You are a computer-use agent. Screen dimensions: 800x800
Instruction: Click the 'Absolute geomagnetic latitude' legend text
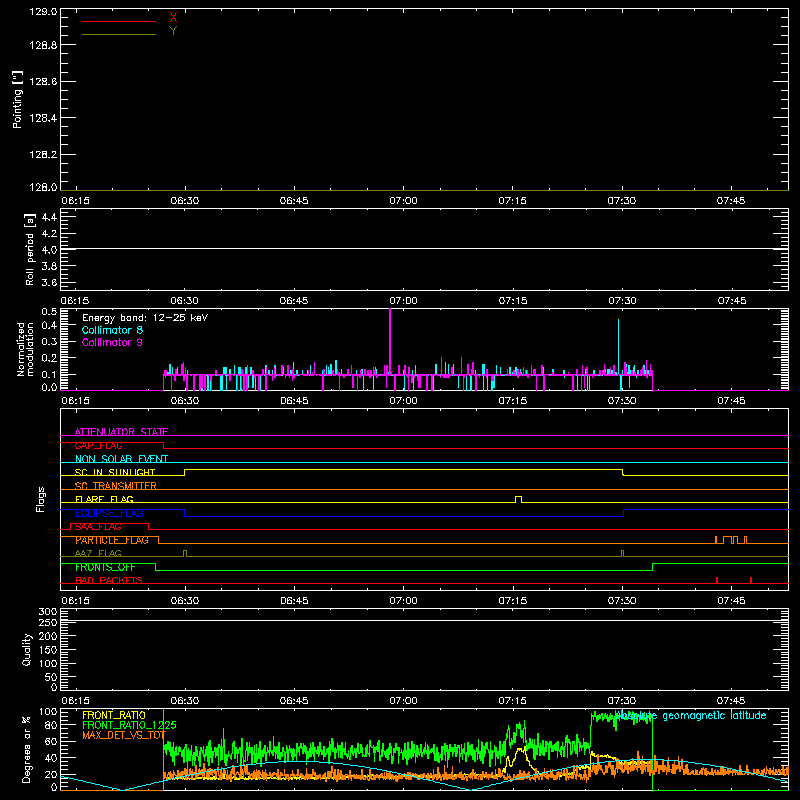click(690, 716)
